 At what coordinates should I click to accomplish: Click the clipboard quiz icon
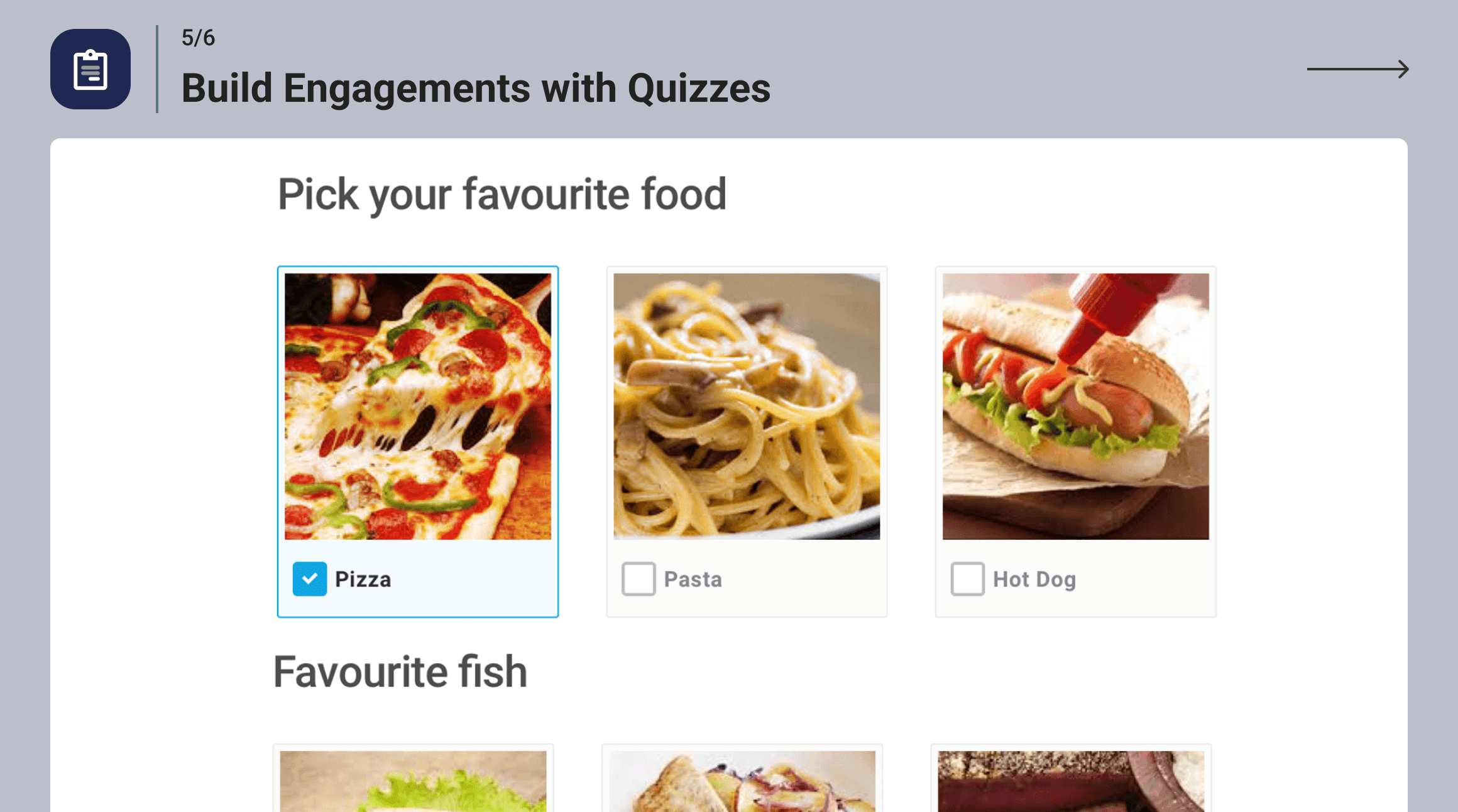pyautogui.click(x=90, y=69)
